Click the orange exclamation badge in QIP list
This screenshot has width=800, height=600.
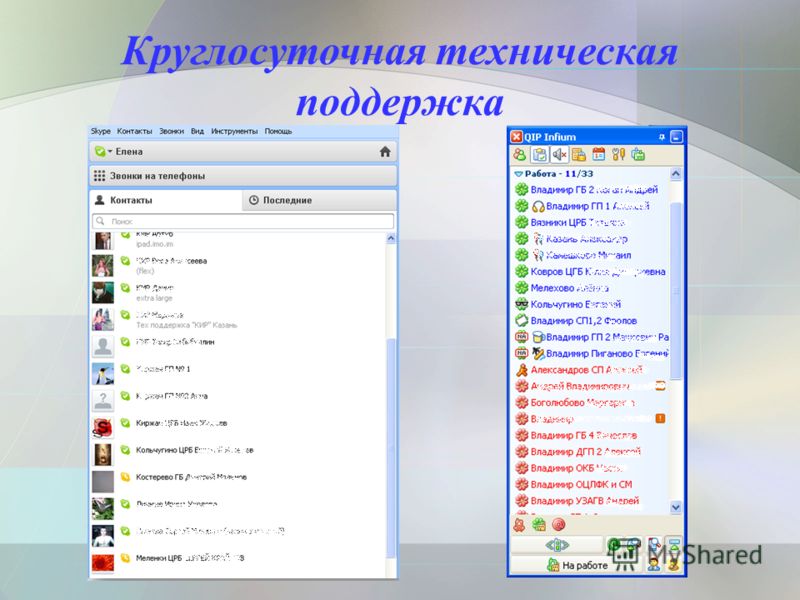pyautogui.click(x=660, y=418)
